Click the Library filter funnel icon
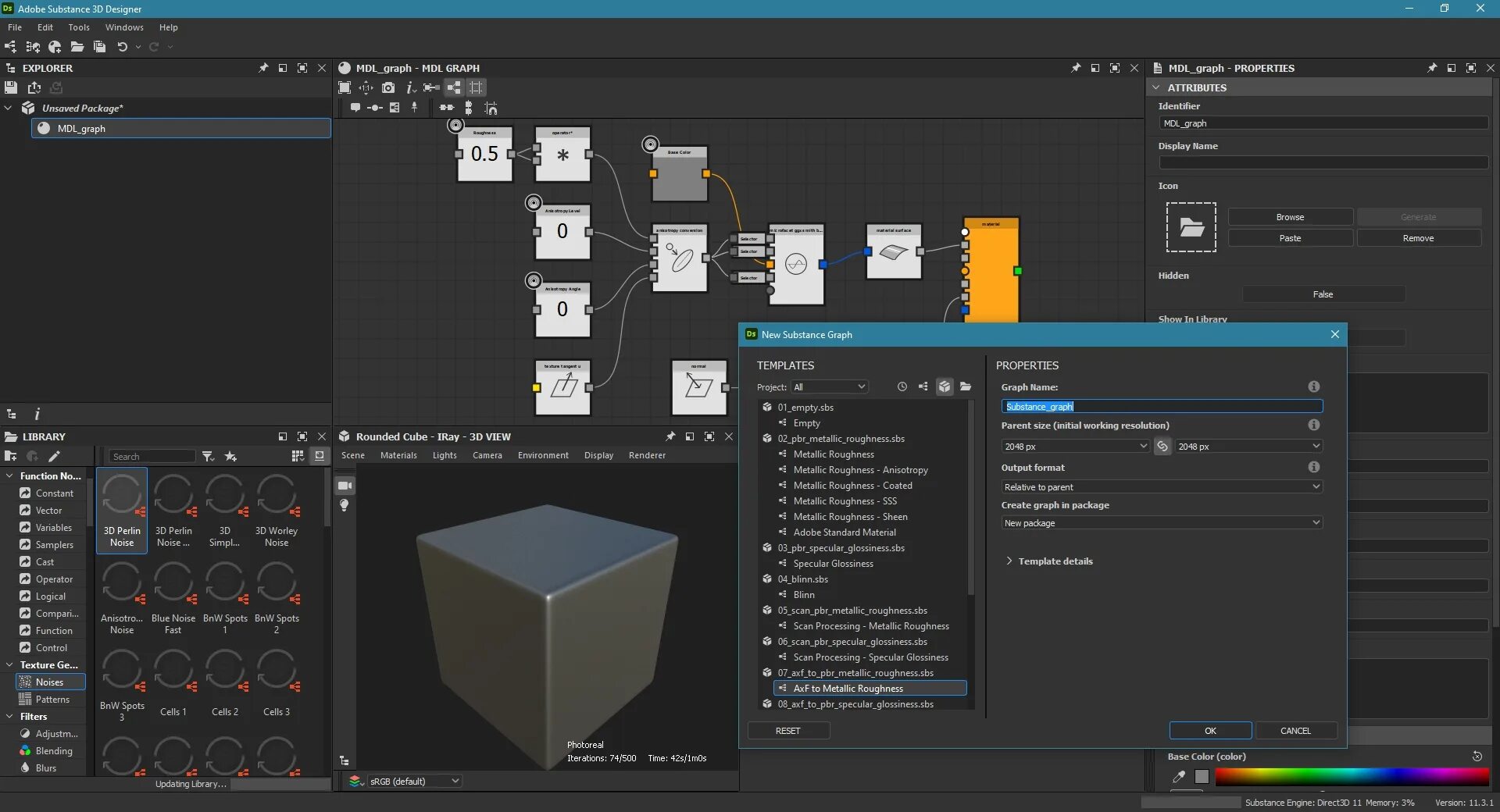 [x=208, y=456]
